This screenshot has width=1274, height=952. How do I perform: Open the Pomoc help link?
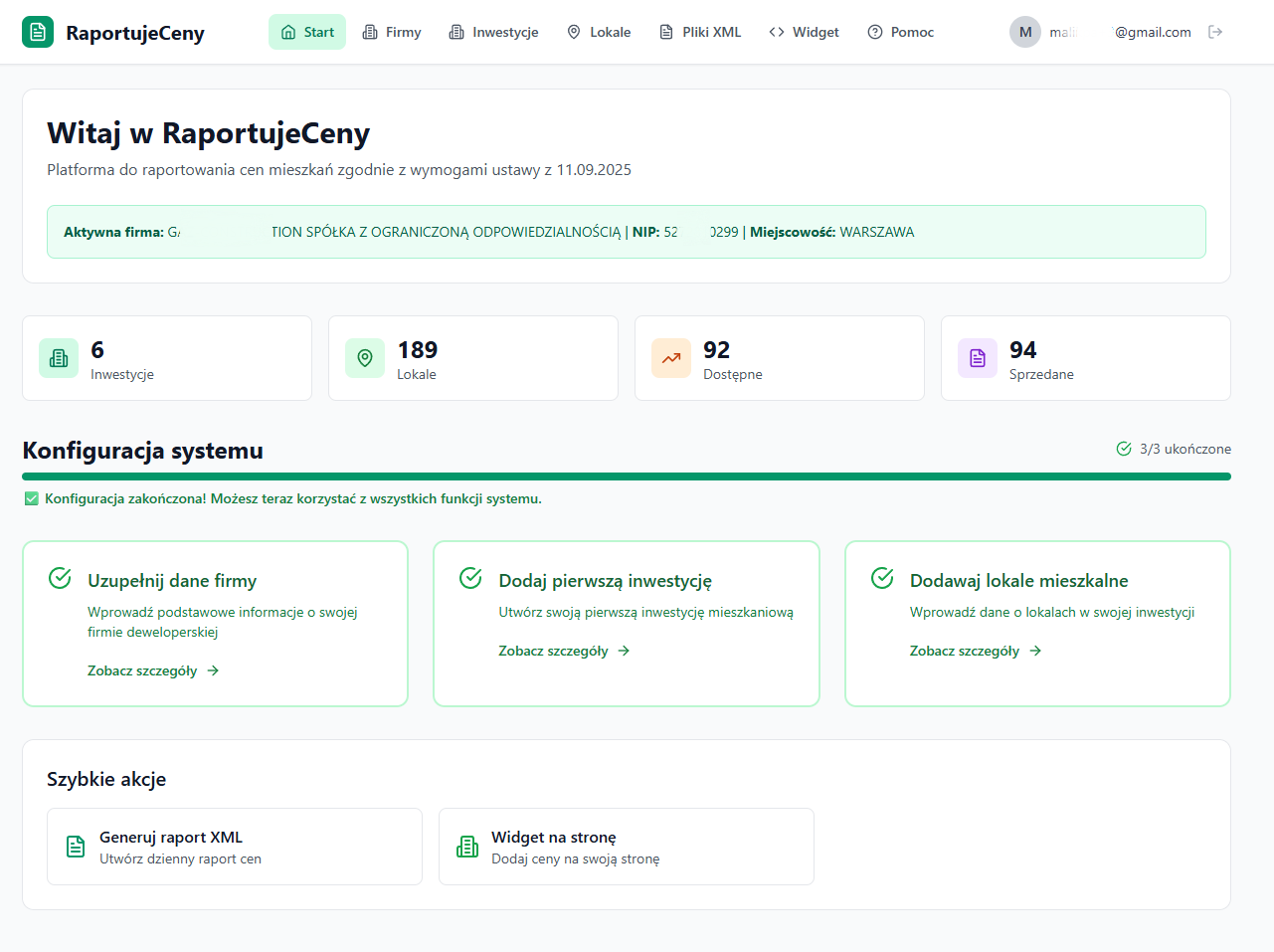[900, 32]
